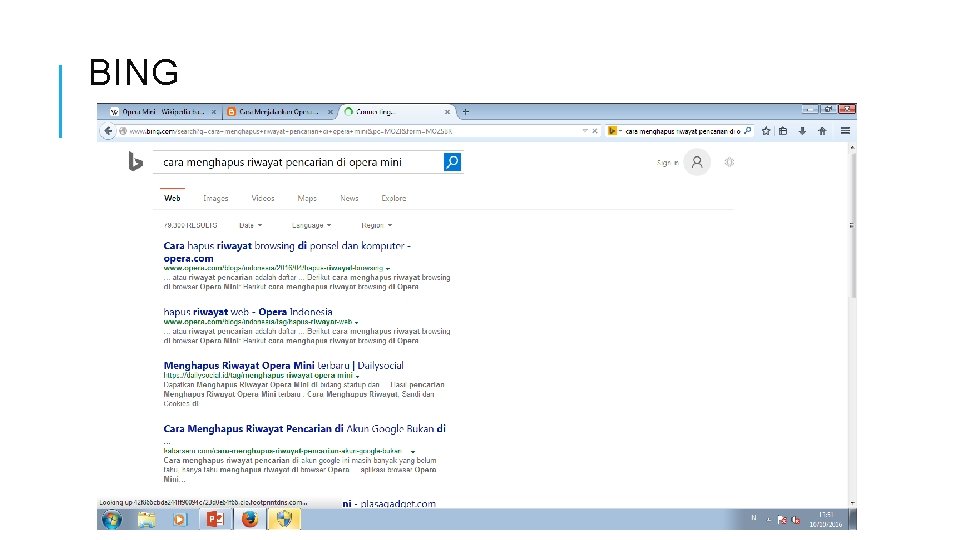The image size is (960, 540).
Task: Click the Bookmark star icon in toolbar
Action: [x=765, y=130]
